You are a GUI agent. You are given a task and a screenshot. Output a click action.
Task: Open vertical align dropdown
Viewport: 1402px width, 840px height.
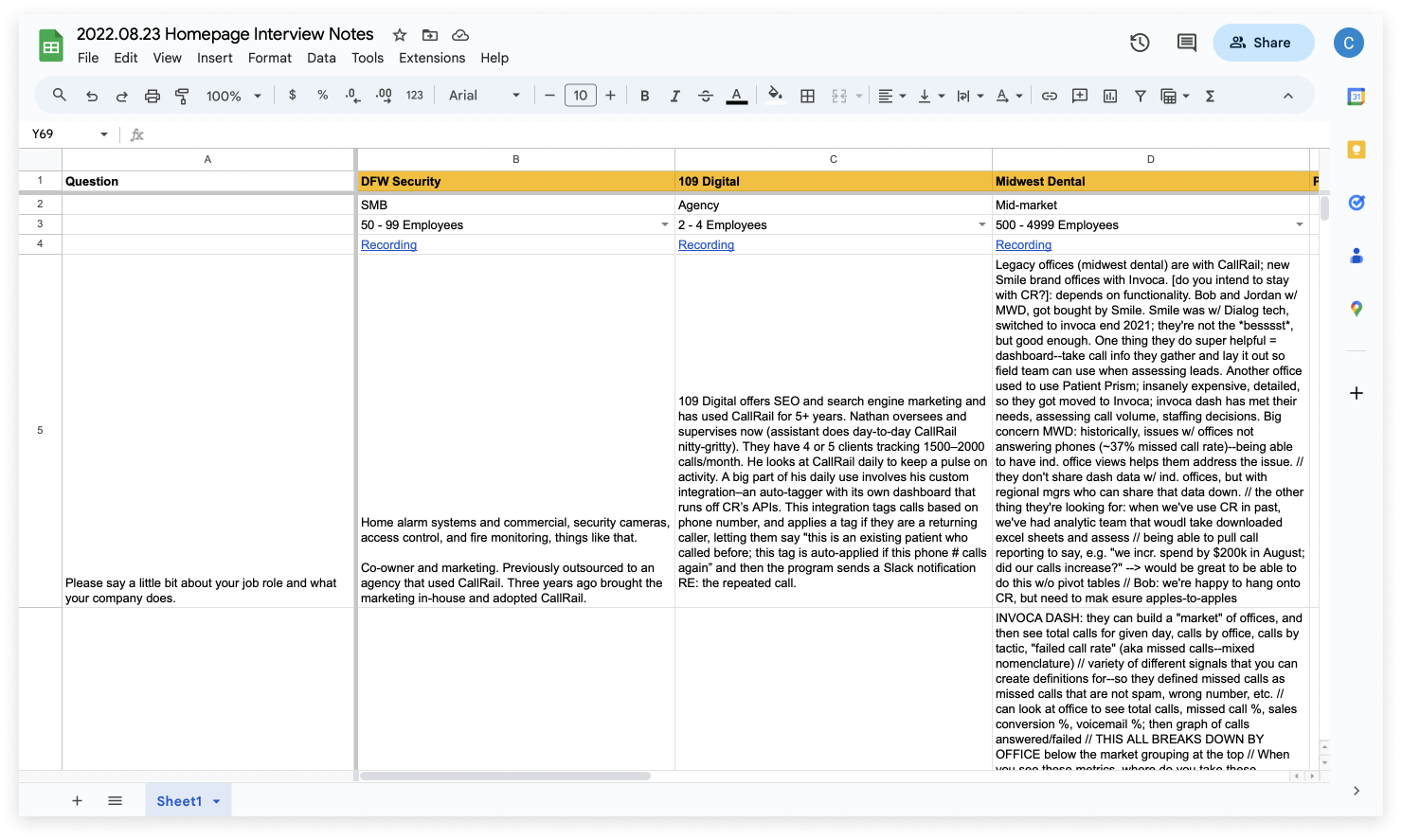[x=931, y=96]
